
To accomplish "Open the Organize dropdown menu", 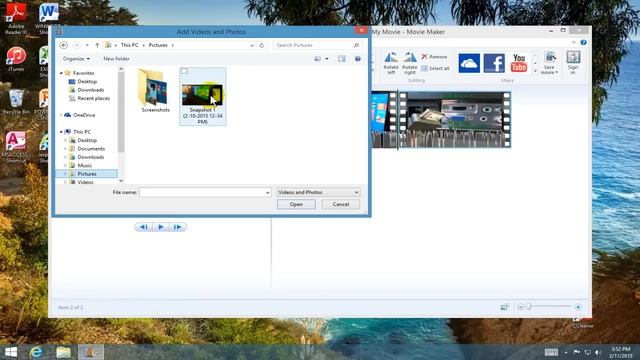I will 76,59.
